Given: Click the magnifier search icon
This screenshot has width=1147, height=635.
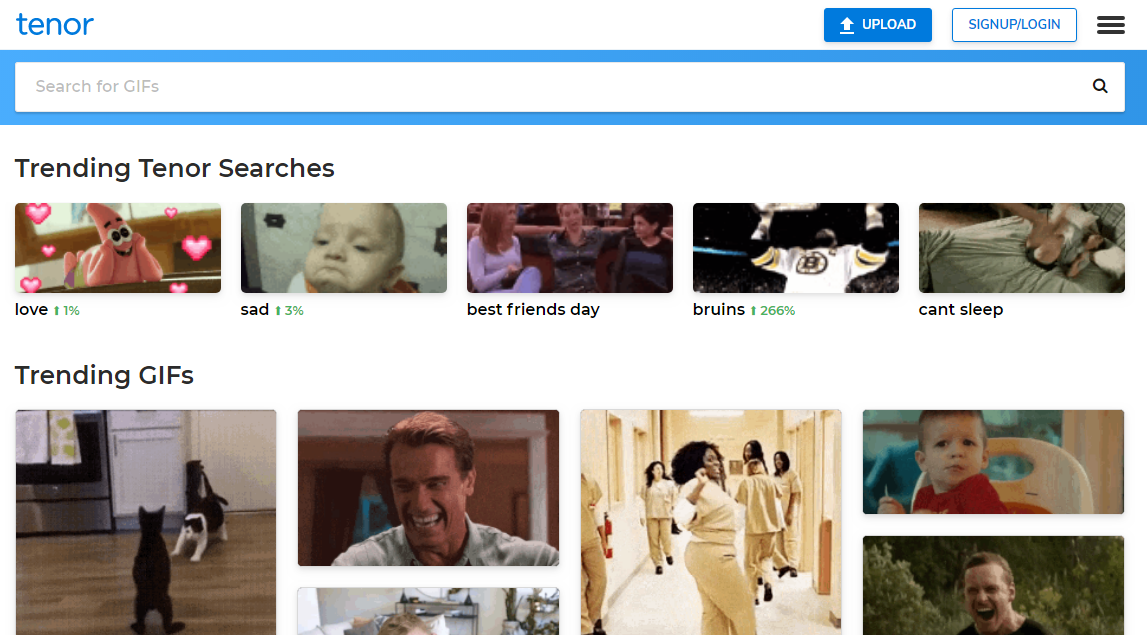Looking at the screenshot, I should pos(1099,86).
